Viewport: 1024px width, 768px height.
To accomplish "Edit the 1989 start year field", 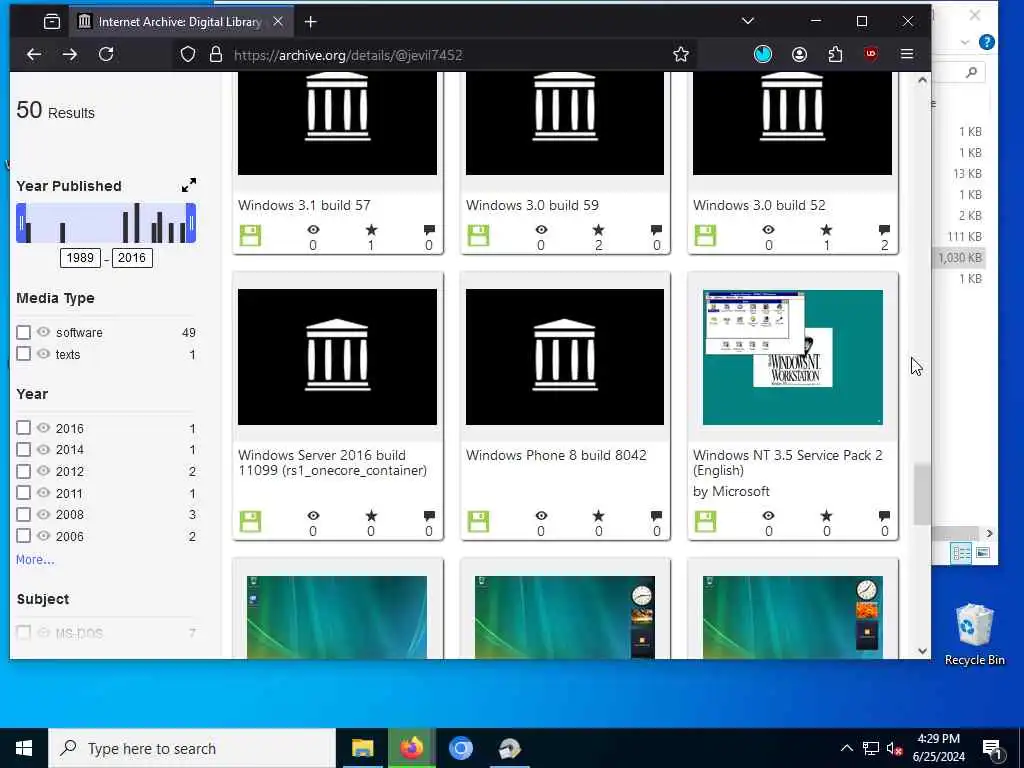I will click(80, 257).
